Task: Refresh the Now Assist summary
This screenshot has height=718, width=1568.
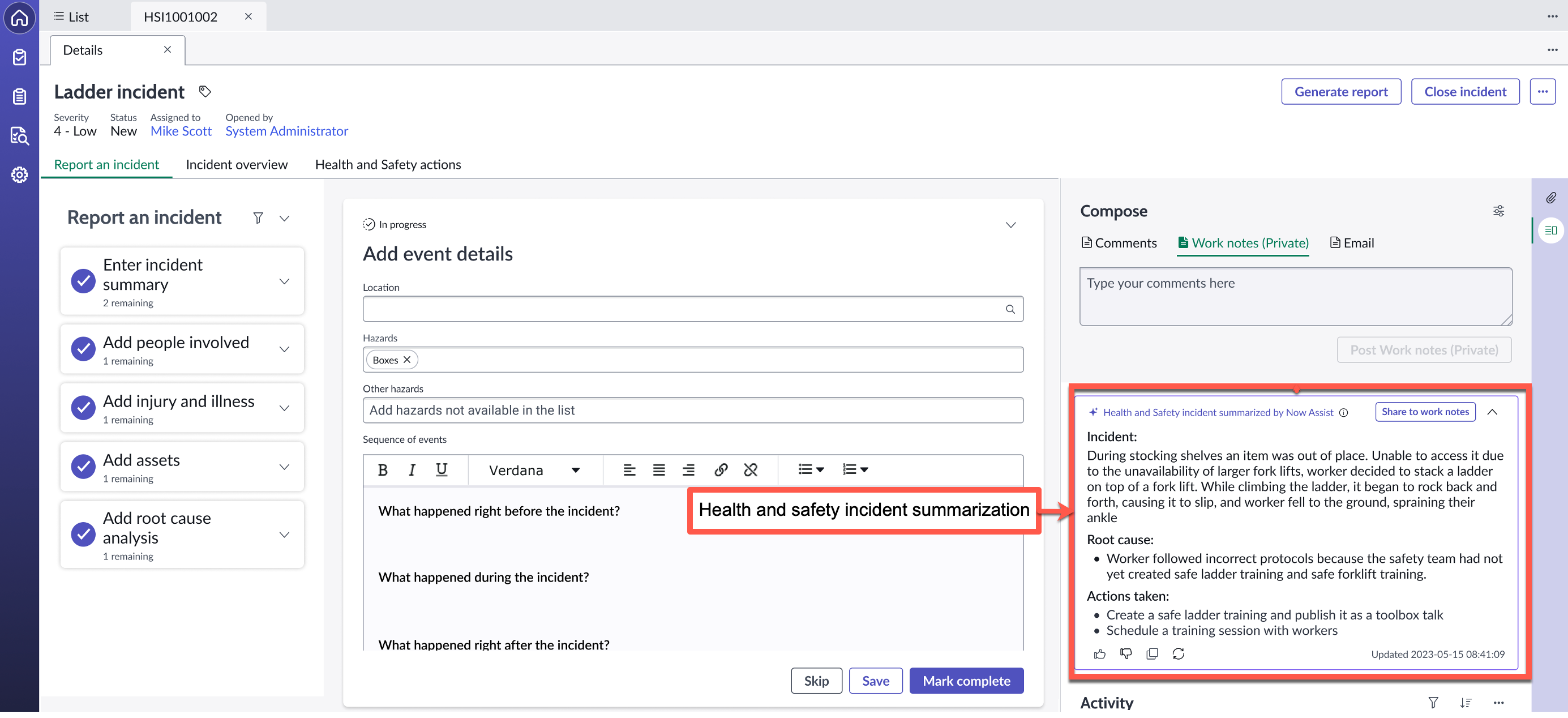Action: (x=1179, y=653)
